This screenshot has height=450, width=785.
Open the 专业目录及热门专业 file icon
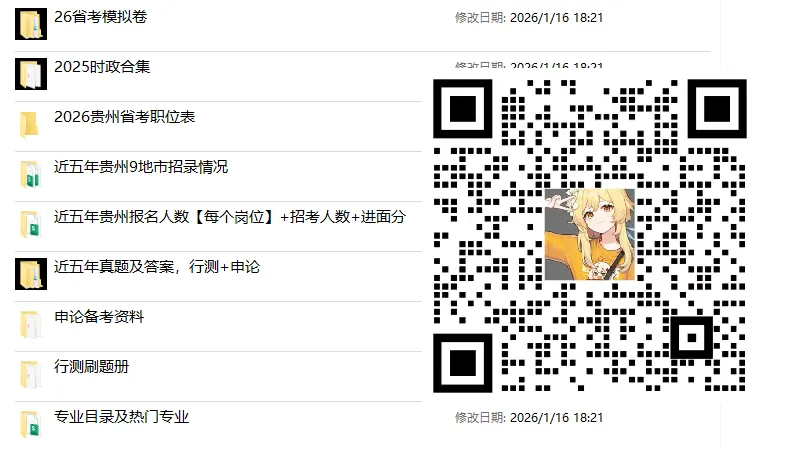click(x=30, y=424)
